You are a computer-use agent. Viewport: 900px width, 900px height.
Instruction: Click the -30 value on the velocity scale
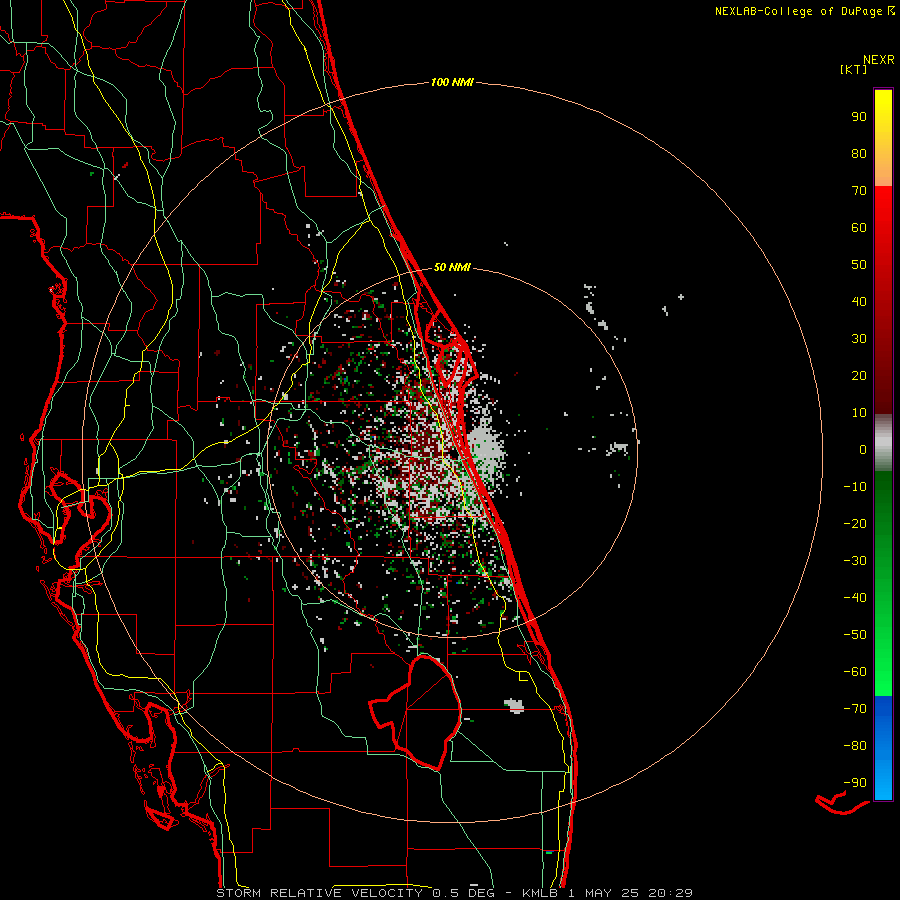(x=855, y=561)
